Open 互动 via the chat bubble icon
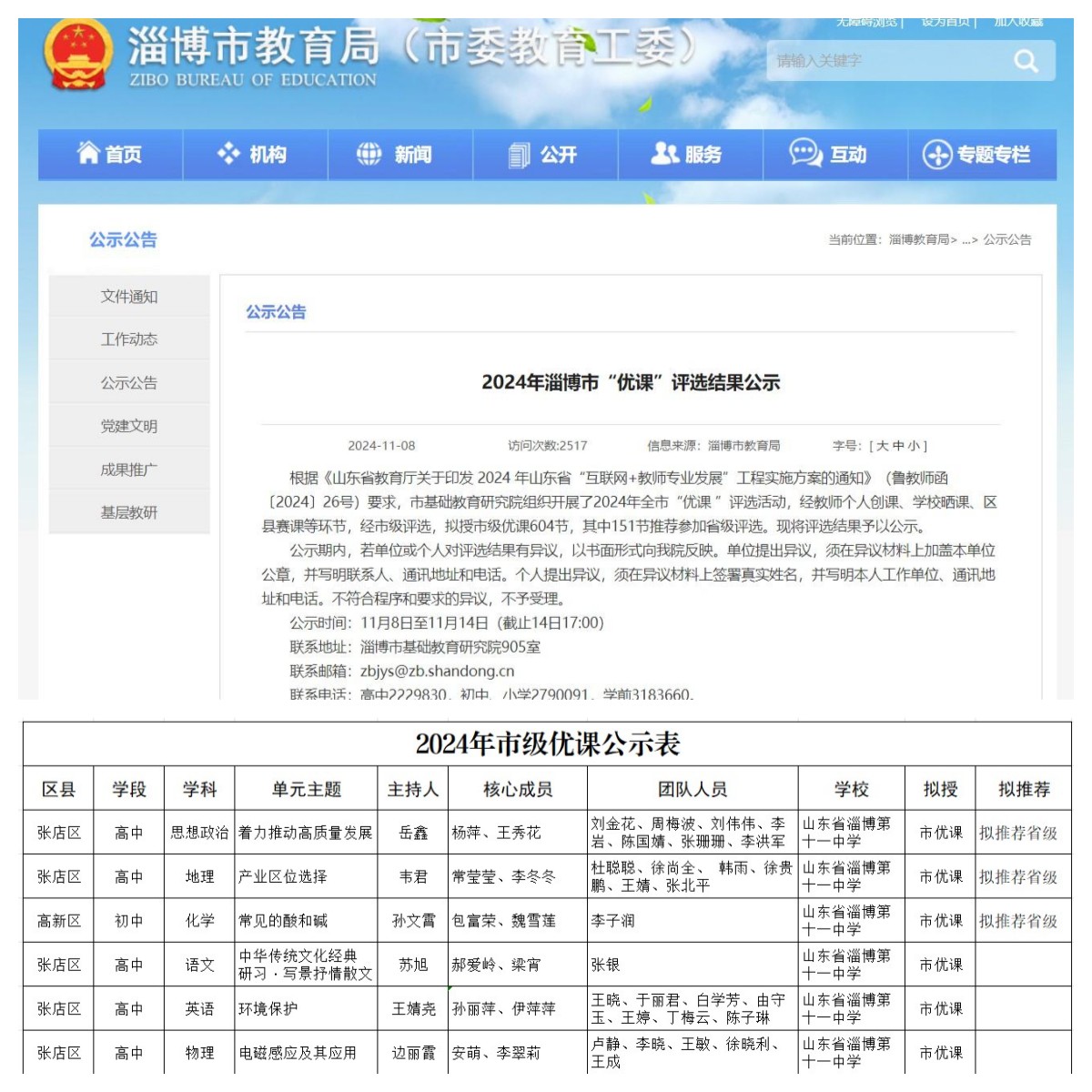 [806, 153]
